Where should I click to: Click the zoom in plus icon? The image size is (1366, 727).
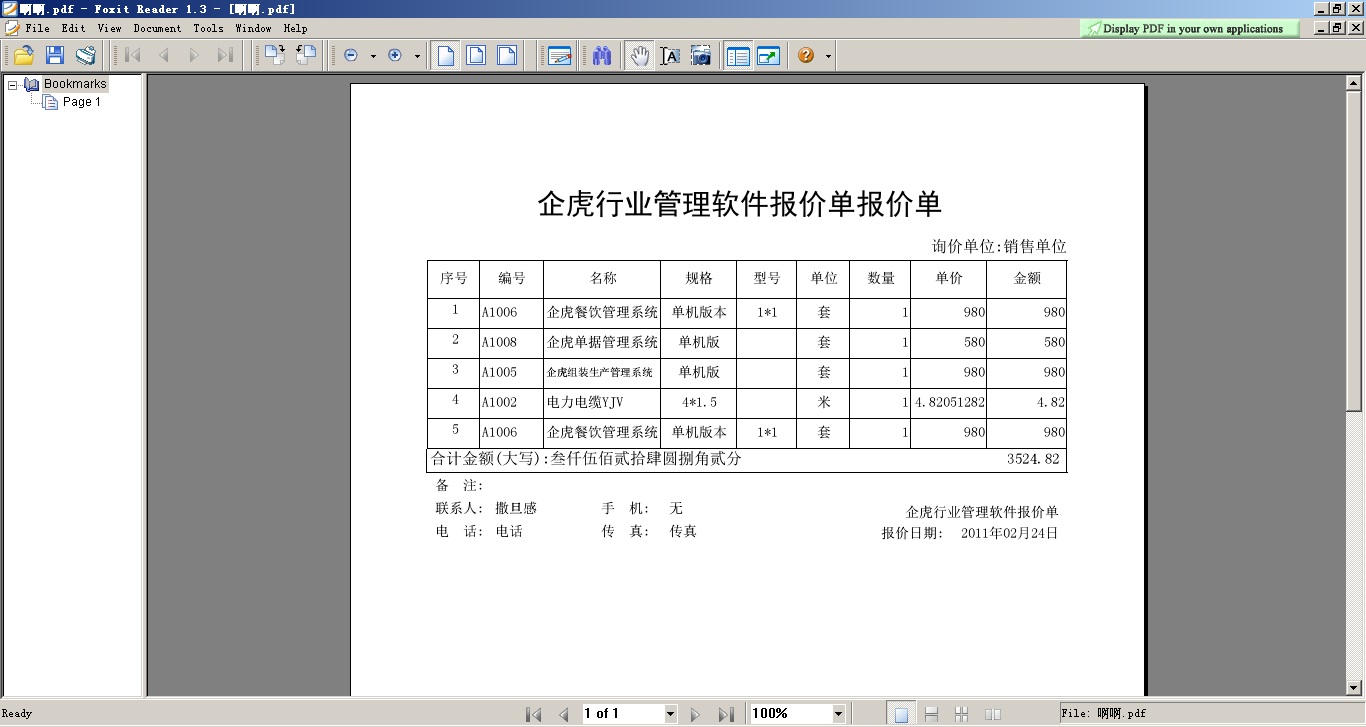pyautogui.click(x=395, y=56)
